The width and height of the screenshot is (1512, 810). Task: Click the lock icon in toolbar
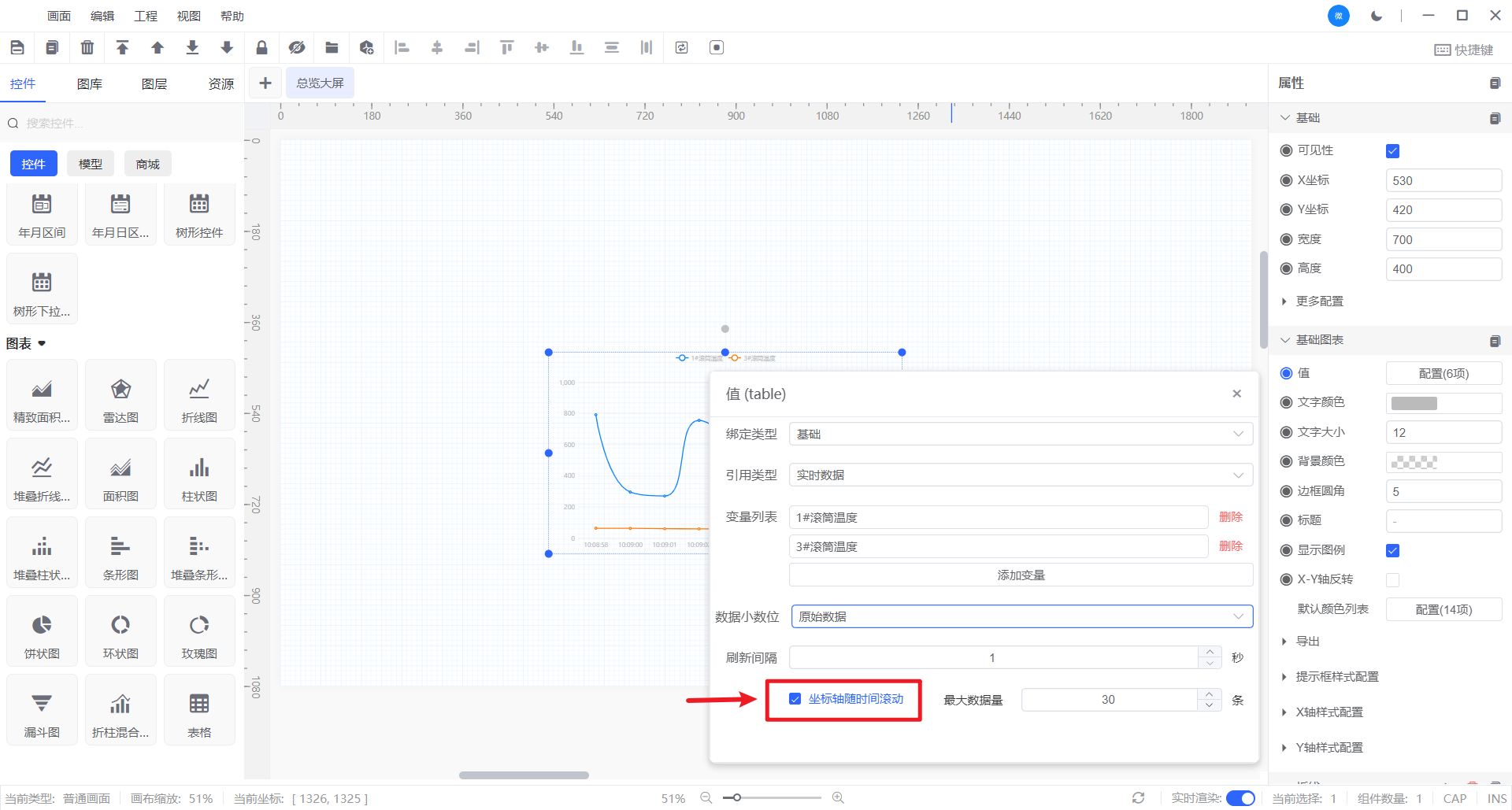pyautogui.click(x=261, y=48)
